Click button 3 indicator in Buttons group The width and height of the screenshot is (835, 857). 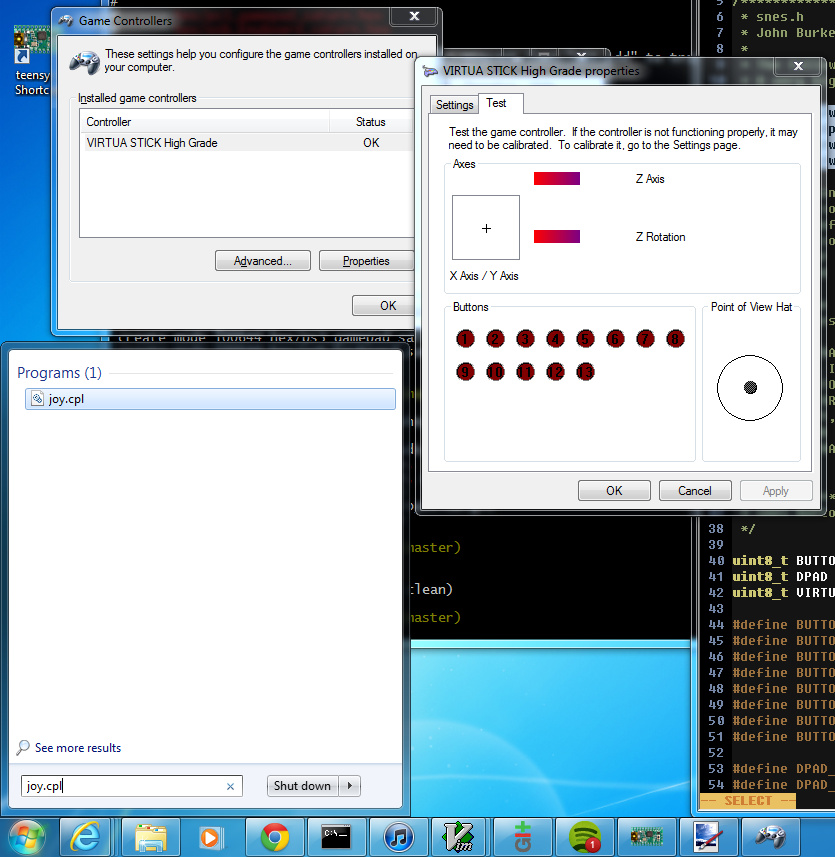tap(525, 339)
